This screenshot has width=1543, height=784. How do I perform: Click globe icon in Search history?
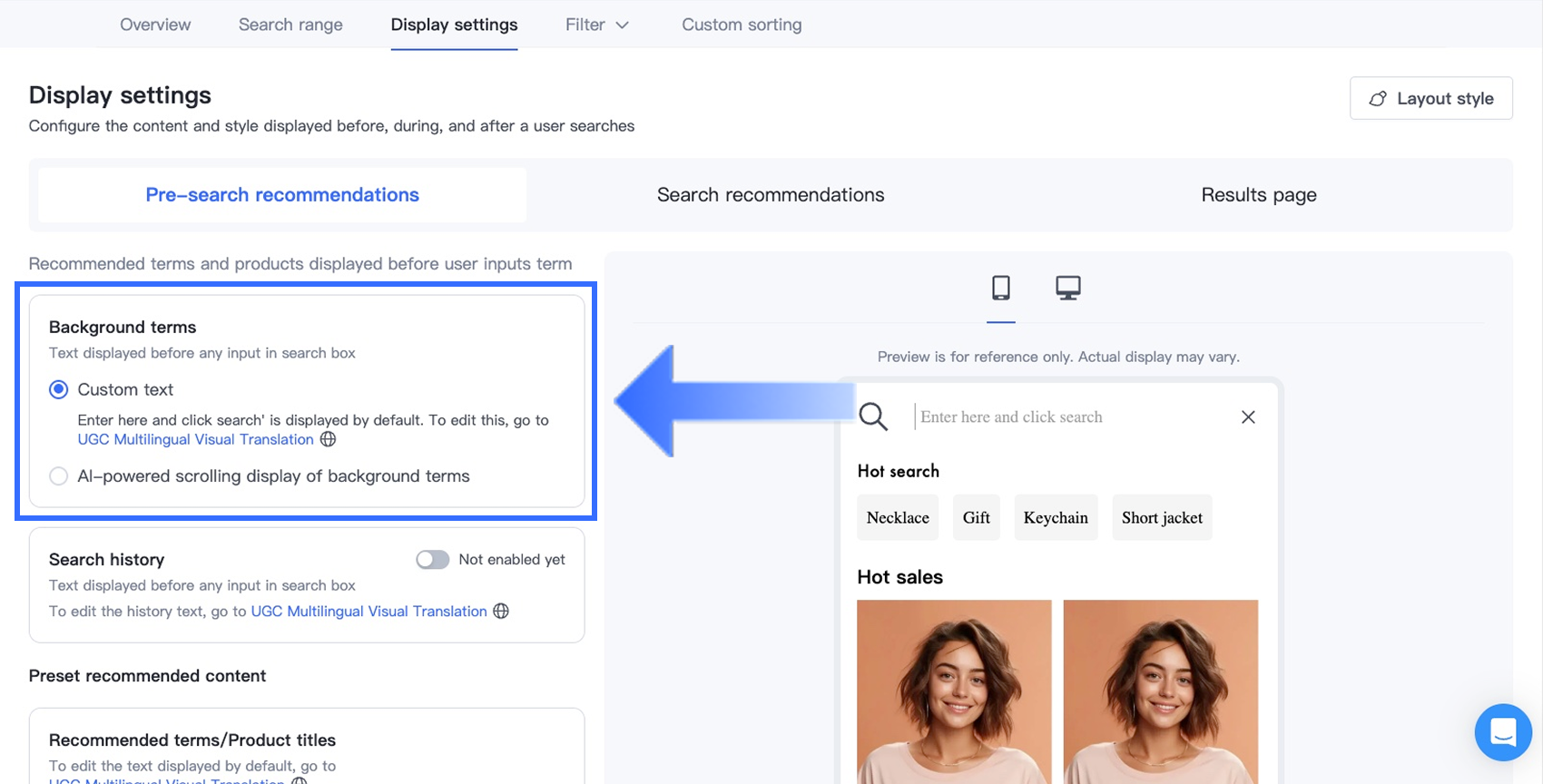coord(501,611)
